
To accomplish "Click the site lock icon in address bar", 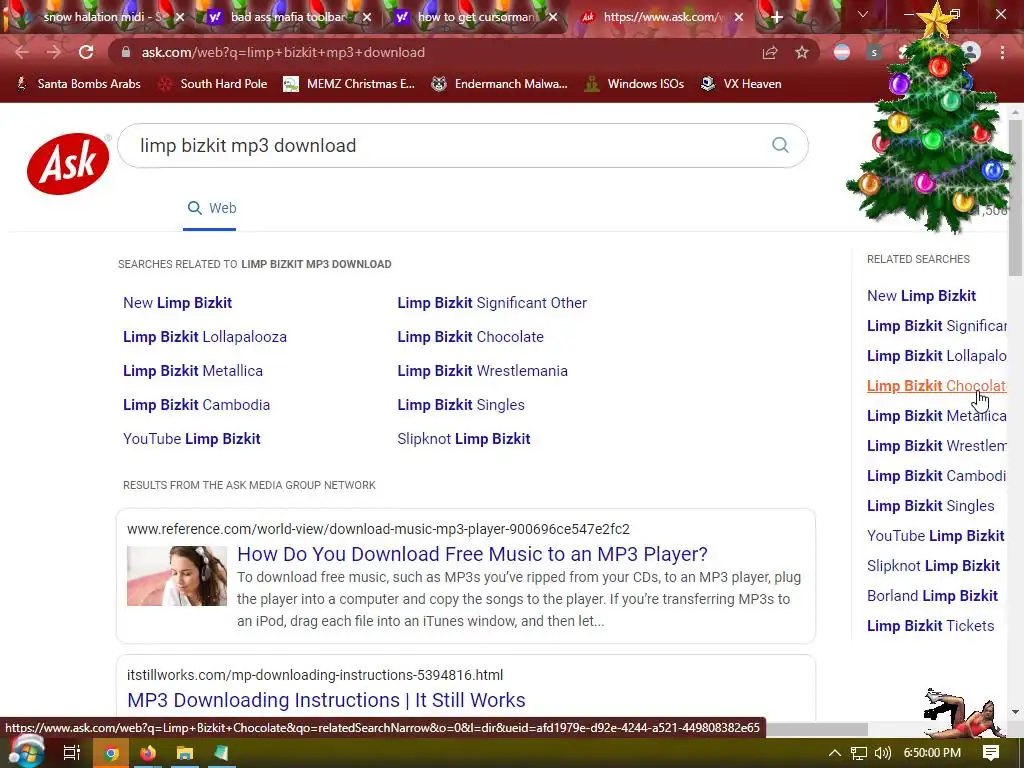I will click(126, 52).
